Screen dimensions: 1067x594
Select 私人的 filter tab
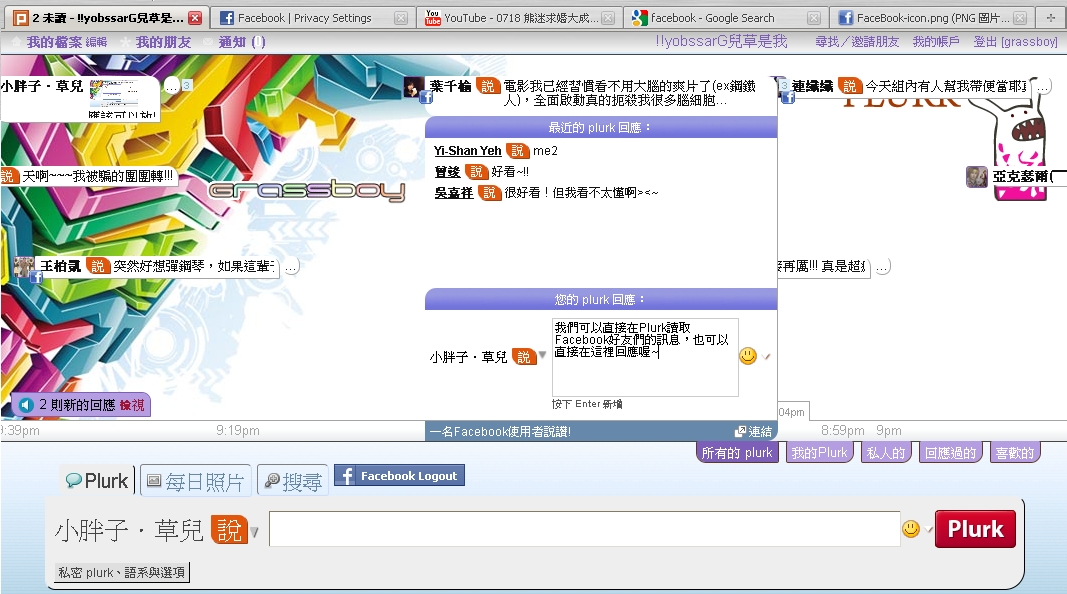[886, 452]
